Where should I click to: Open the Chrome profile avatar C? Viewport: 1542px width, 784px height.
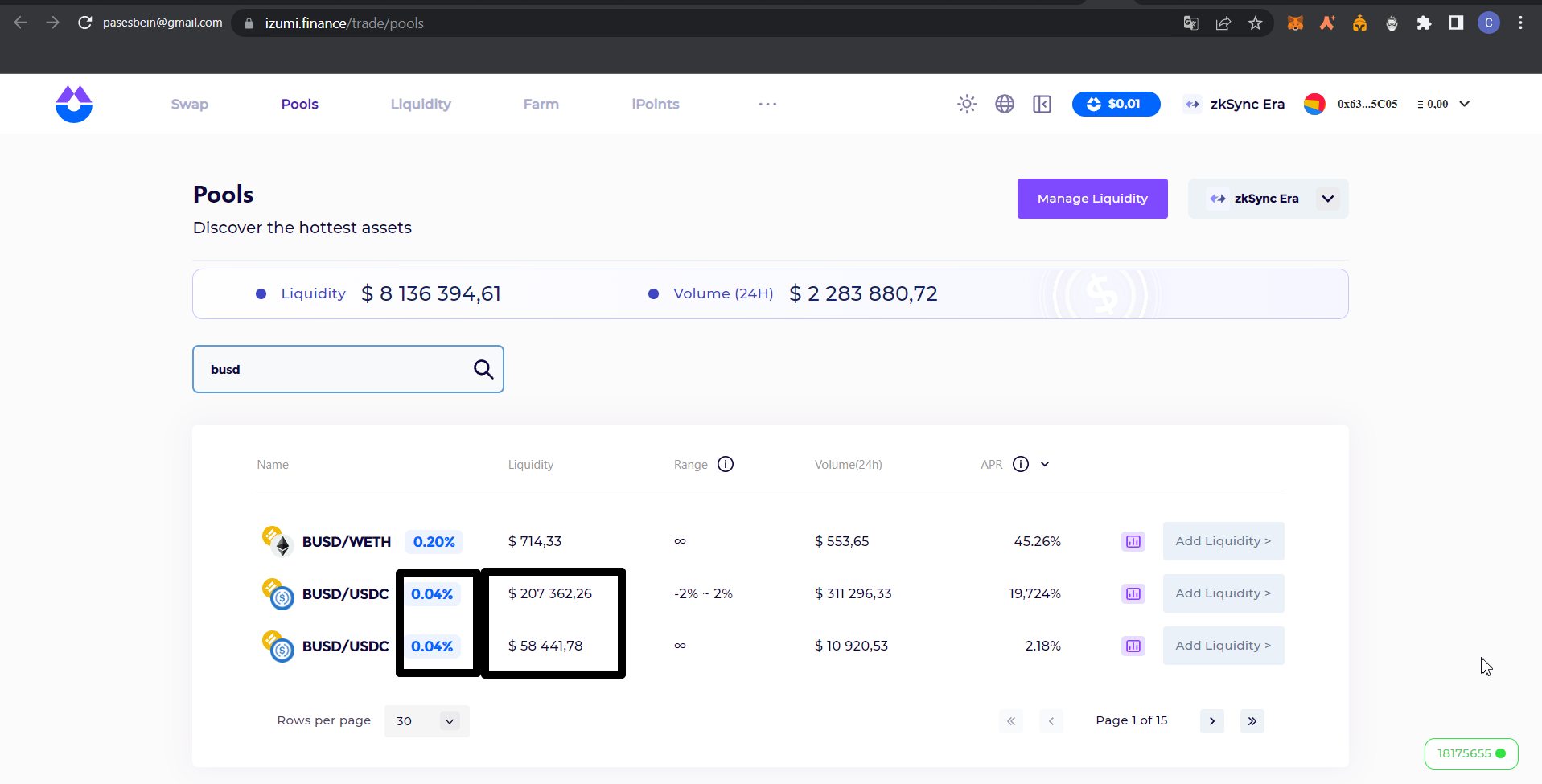point(1489,23)
